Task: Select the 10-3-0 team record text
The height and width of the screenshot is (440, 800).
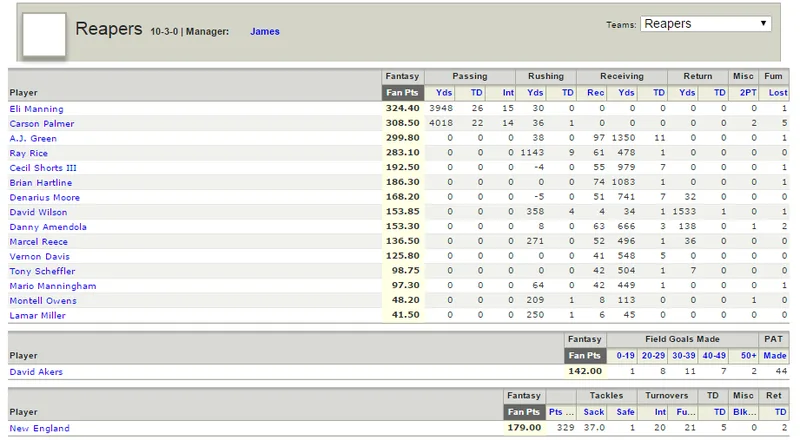Action: 164,32
